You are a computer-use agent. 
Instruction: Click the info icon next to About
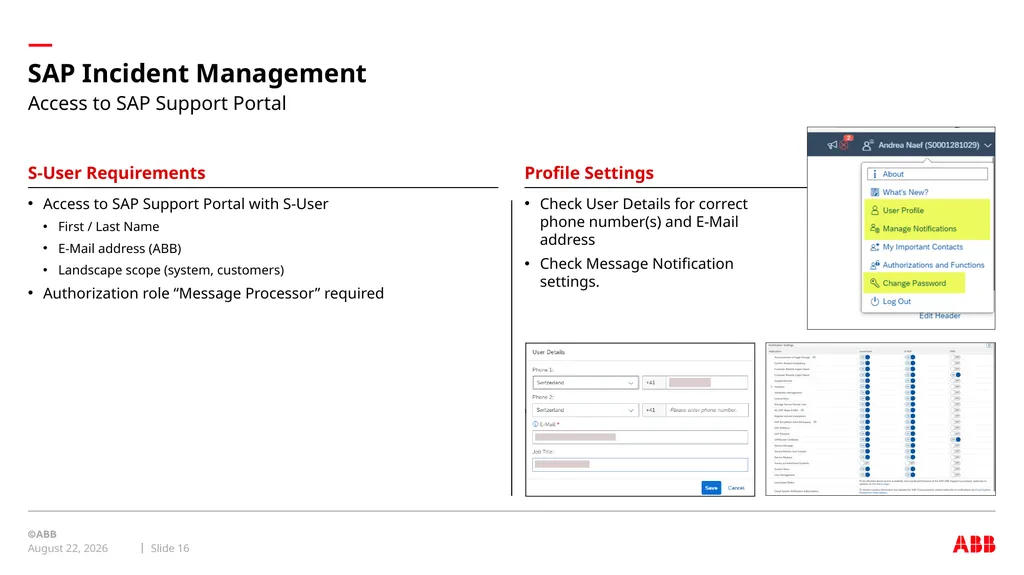(x=874, y=174)
